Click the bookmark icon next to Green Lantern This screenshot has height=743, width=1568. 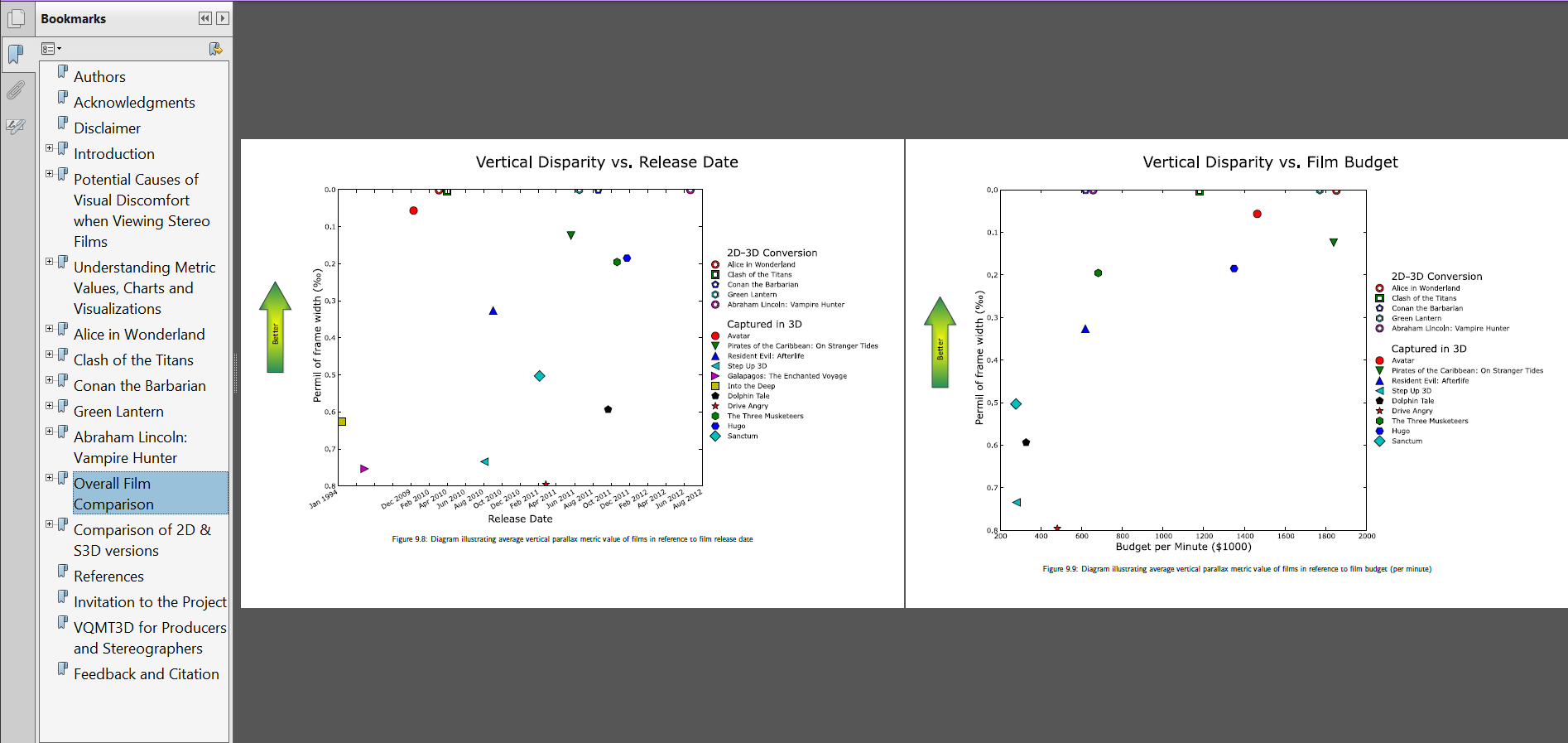coord(63,407)
